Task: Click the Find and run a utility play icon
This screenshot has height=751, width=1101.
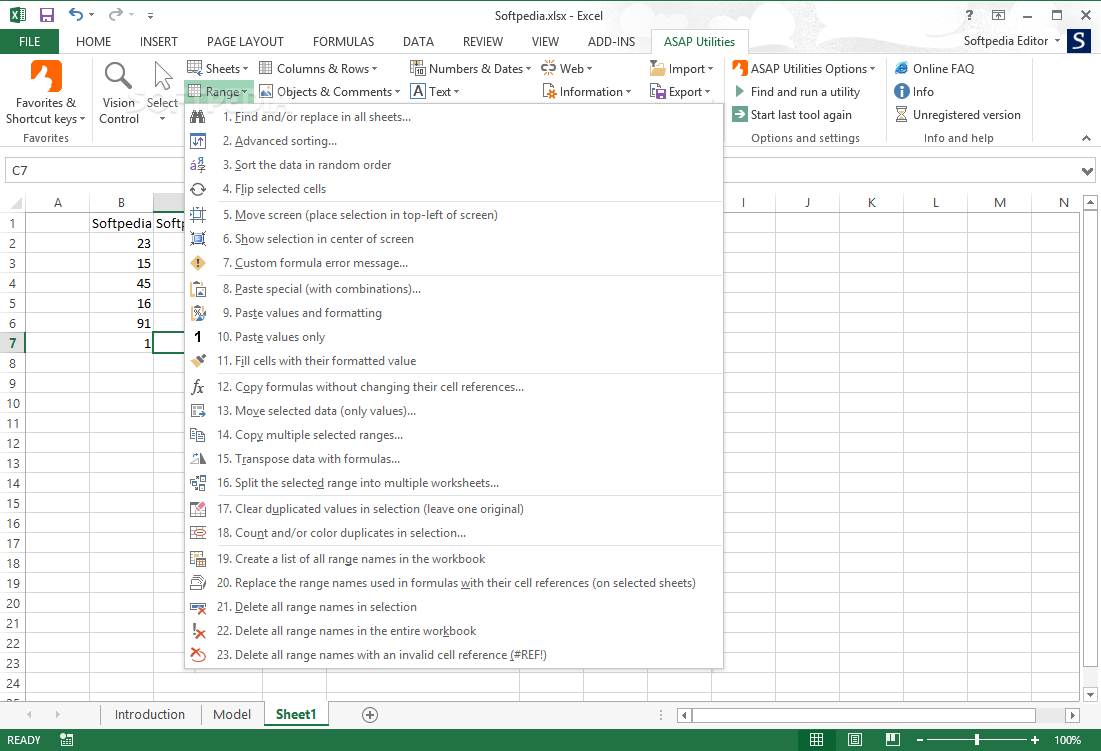Action: [739, 91]
